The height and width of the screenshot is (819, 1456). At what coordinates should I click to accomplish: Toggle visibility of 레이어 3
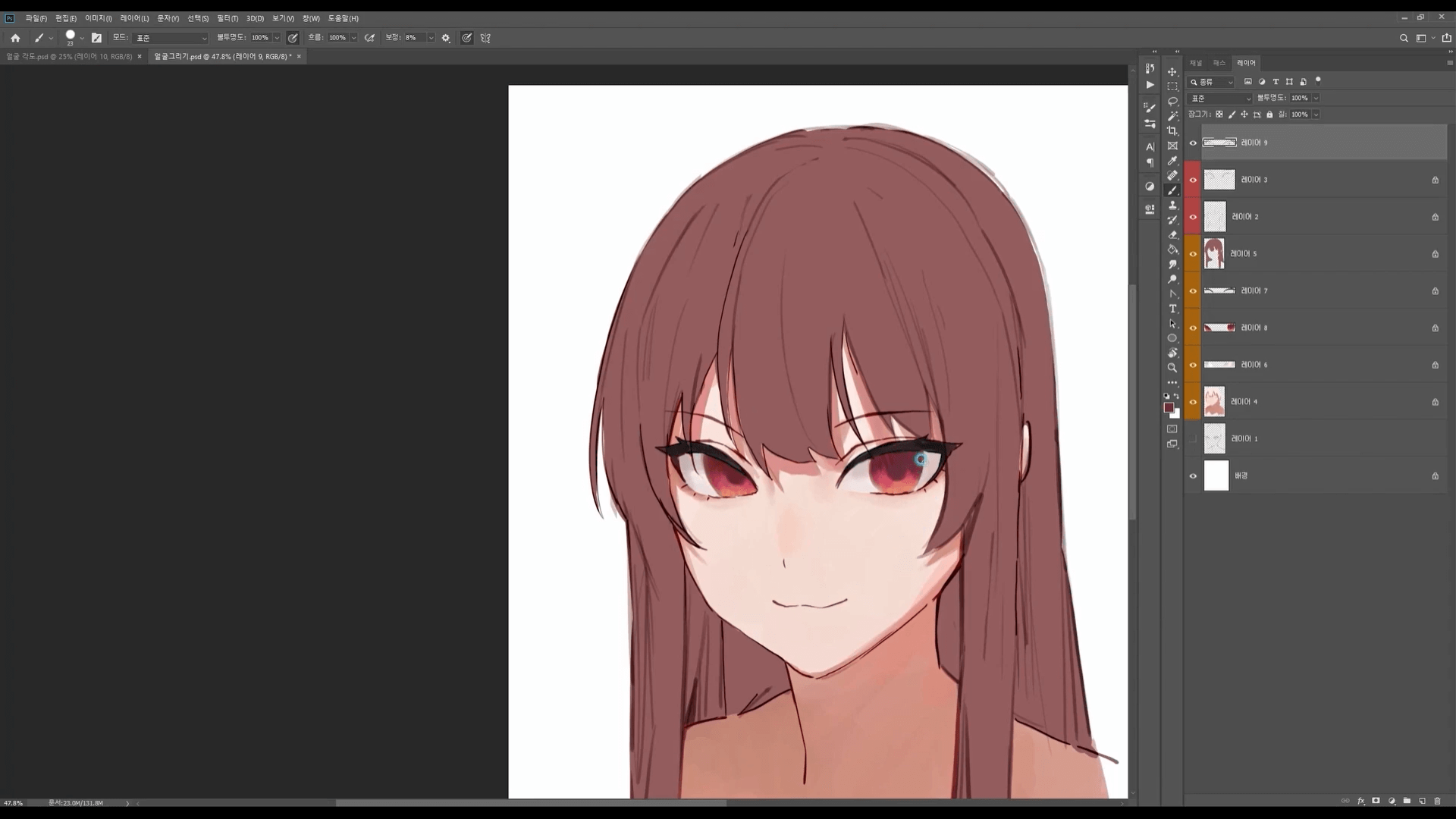coord(1193,180)
